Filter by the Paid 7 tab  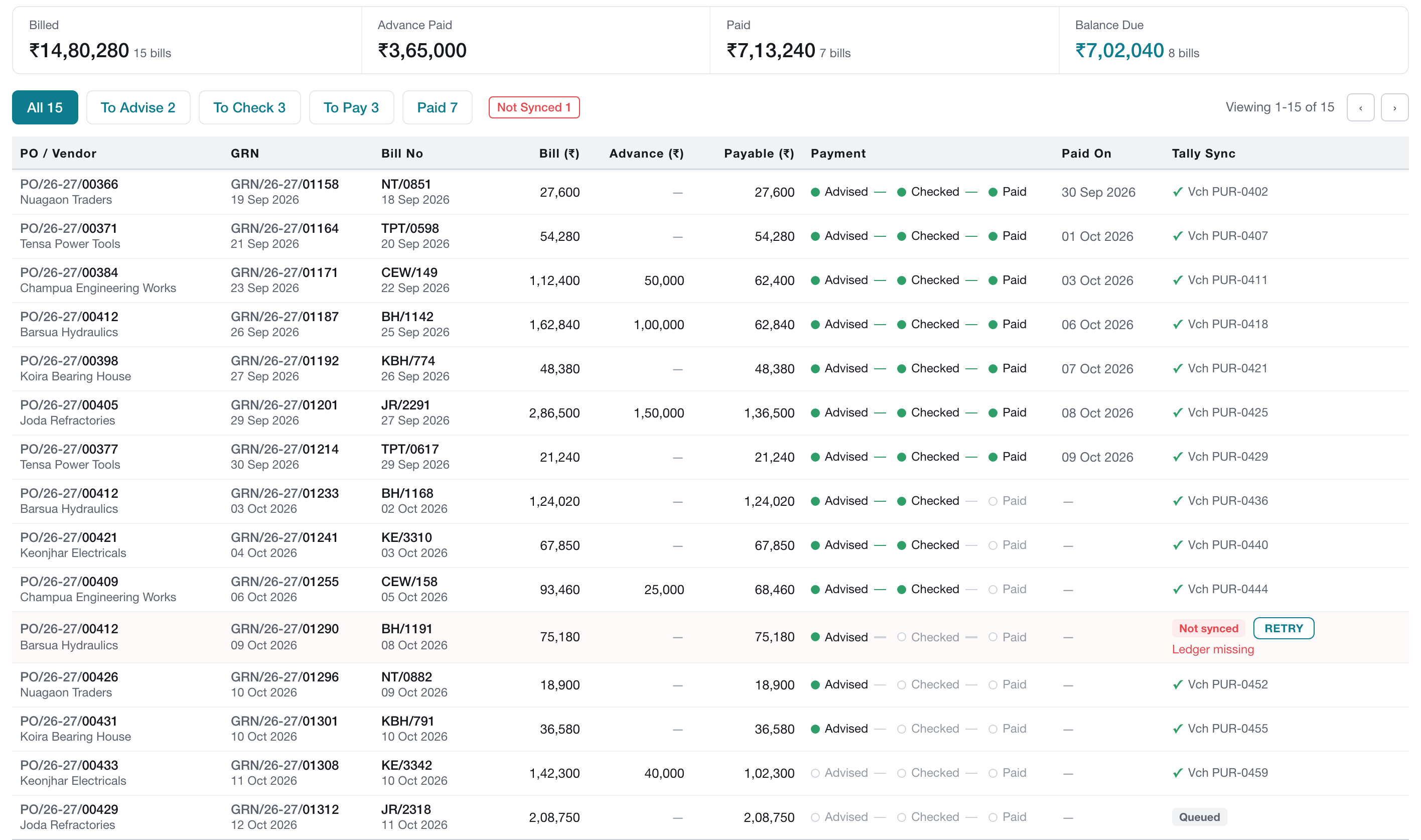tap(437, 107)
